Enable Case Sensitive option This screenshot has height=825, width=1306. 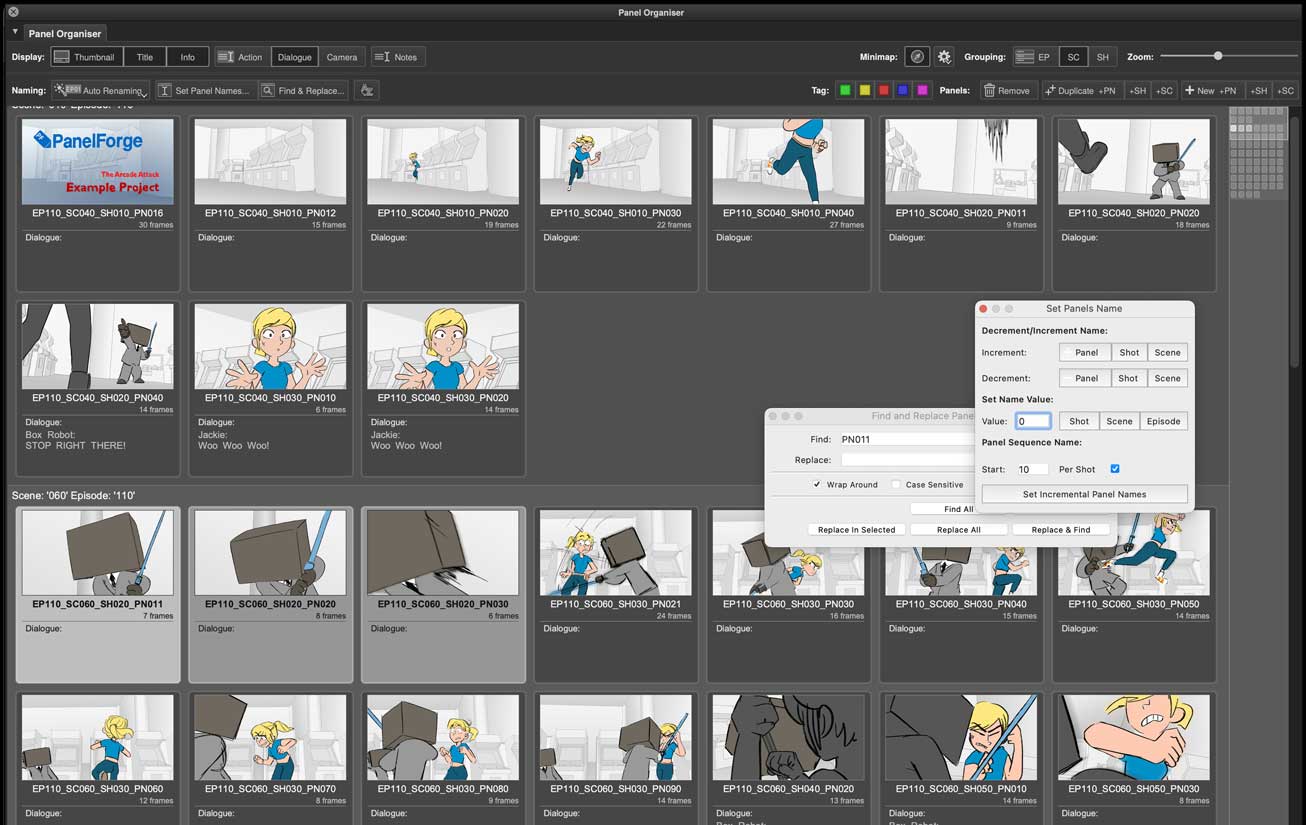coord(896,485)
